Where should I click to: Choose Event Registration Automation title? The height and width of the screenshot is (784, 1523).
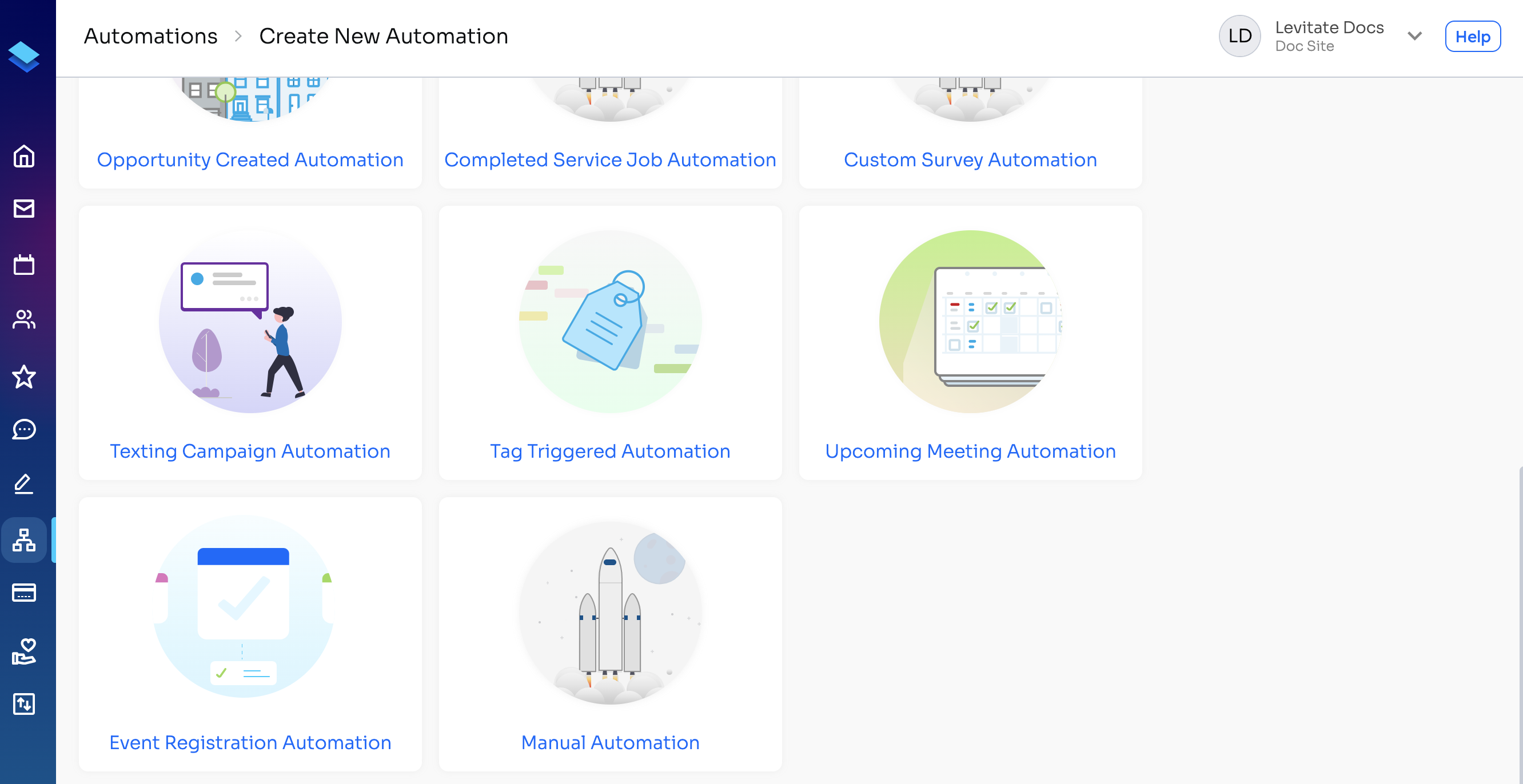(250, 743)
